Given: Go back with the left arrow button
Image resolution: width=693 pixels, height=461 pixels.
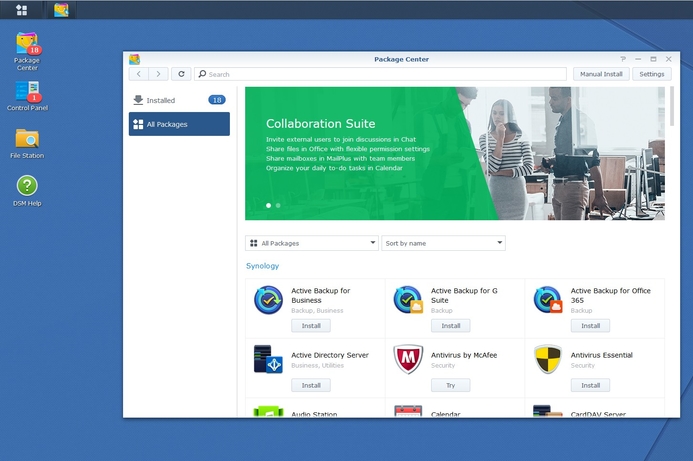Looking at the screenshot, I should (x=139, y=74).
